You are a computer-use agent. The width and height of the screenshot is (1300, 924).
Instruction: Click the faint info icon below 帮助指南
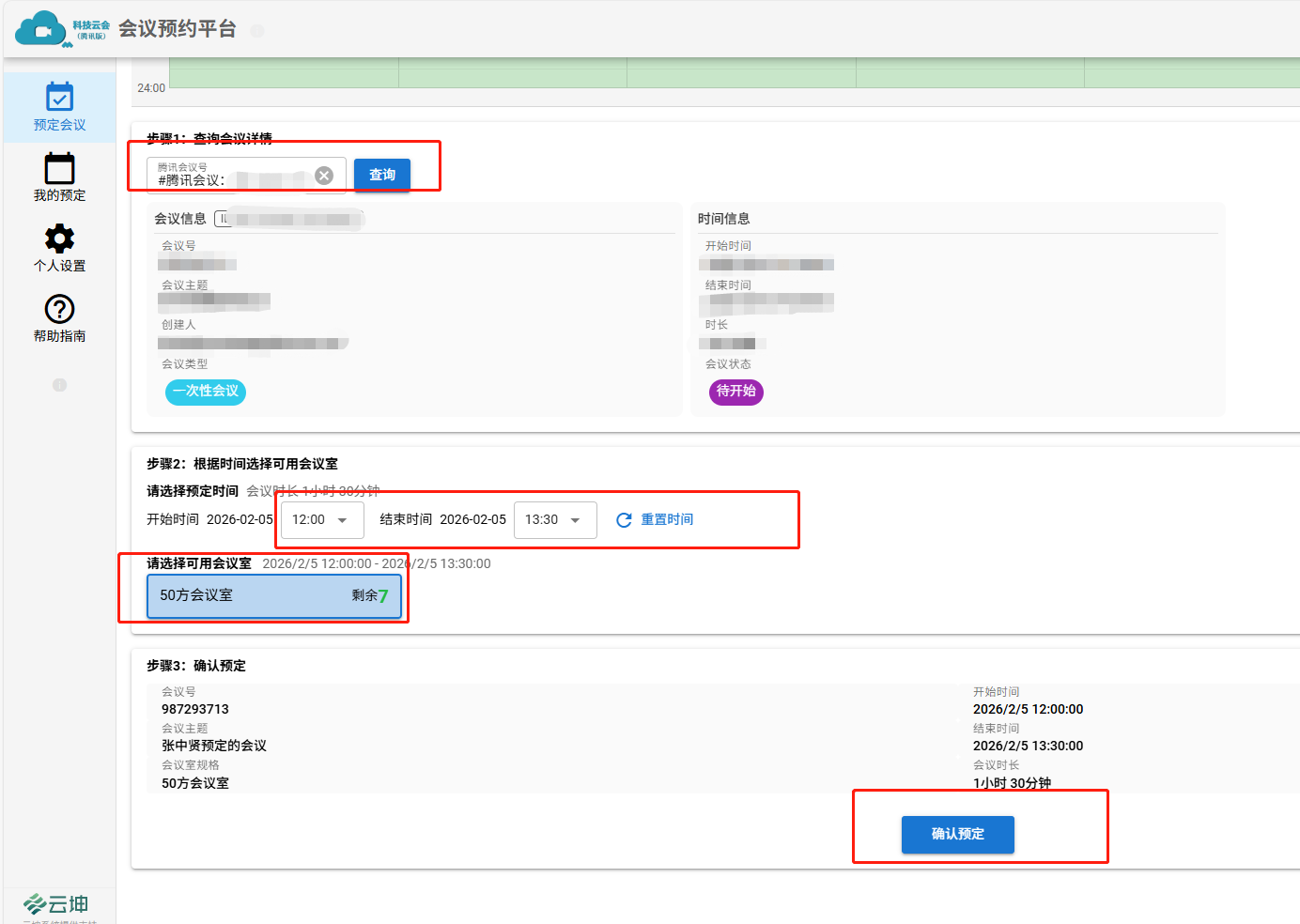click(x=59, y=385)
